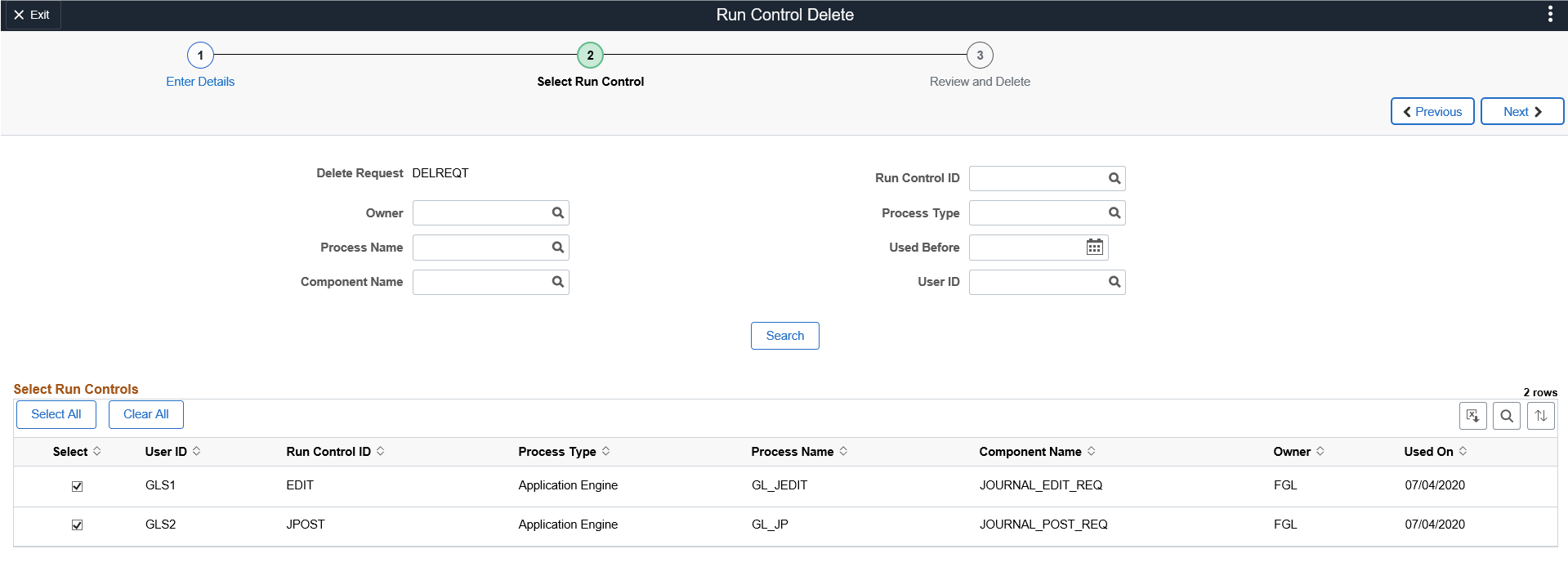Uncheck the GLS1 row checkbox

pyautogui.click(x=78, y=486)
